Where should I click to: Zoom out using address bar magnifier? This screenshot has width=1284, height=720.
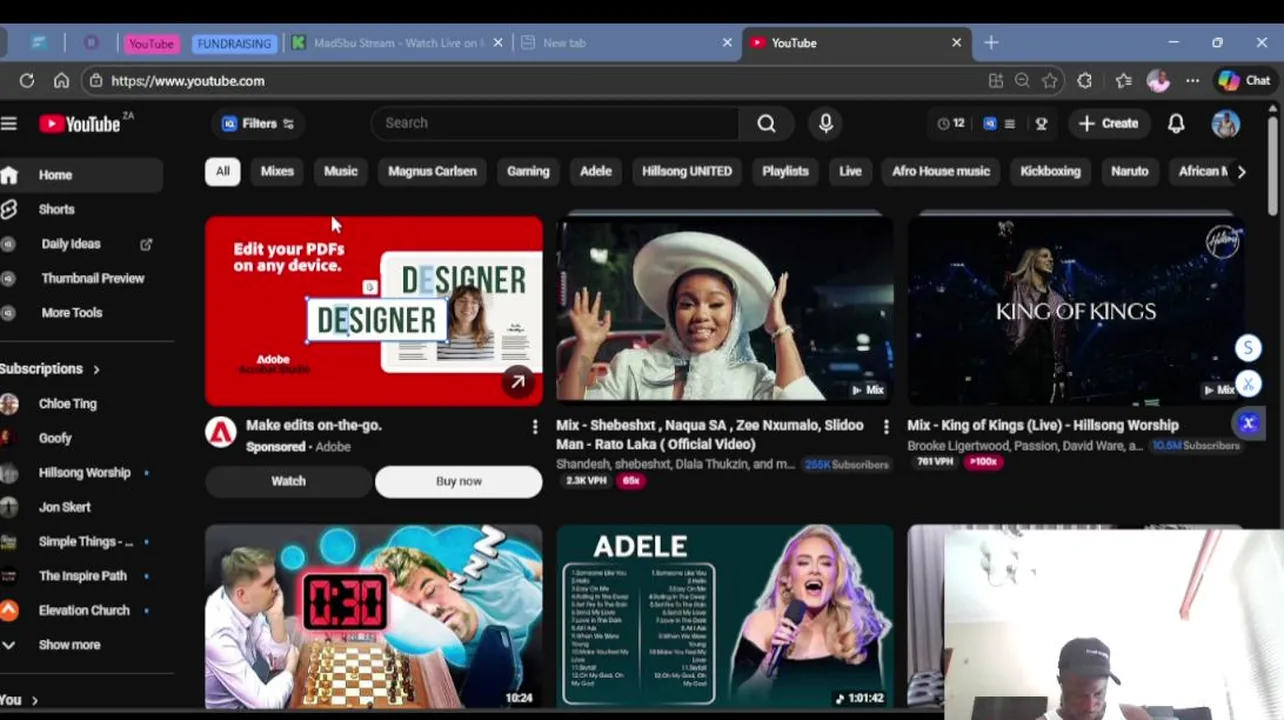(x=1022, y=81)
